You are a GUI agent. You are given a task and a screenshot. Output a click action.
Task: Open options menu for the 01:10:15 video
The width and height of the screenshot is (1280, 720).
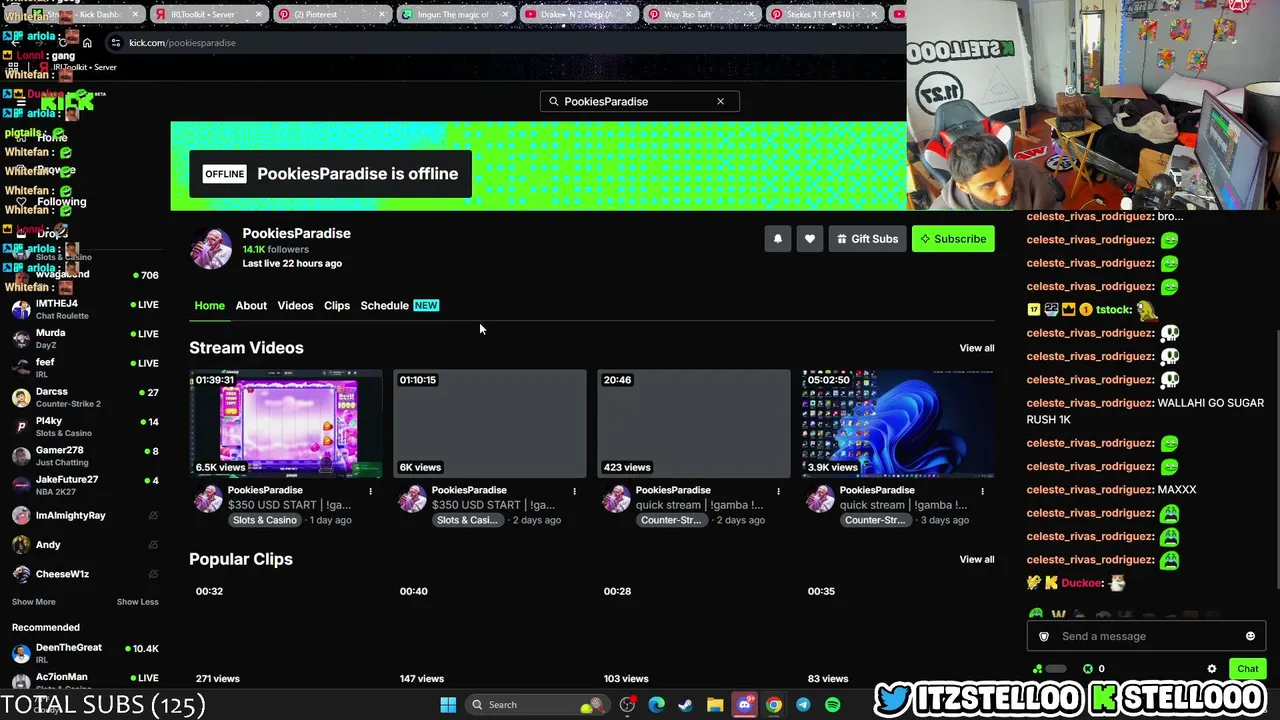coord(574,491)
